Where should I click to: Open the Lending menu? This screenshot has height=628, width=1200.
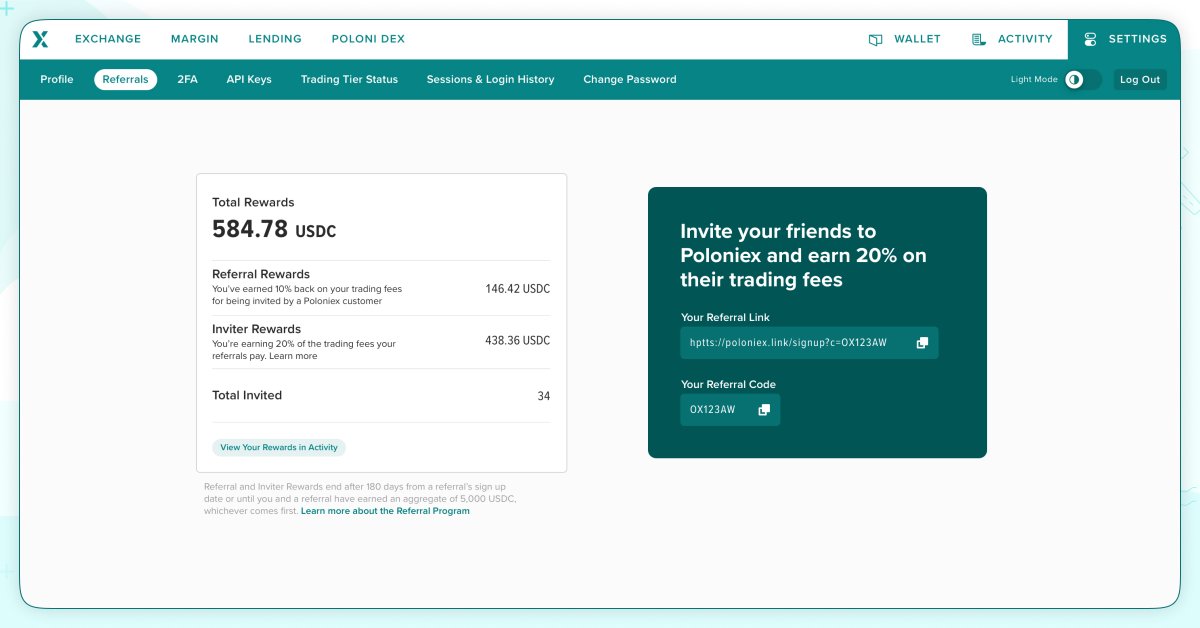pos(275,39)
